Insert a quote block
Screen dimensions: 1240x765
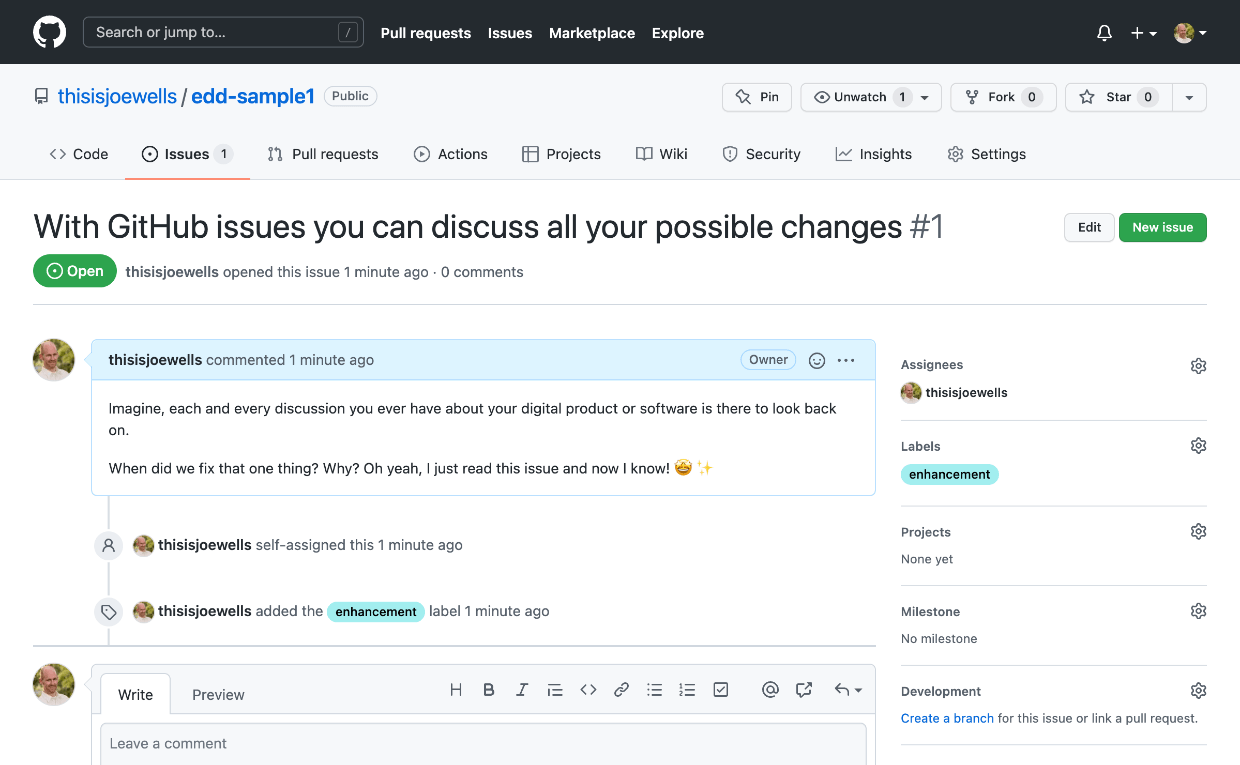(555, 690)
